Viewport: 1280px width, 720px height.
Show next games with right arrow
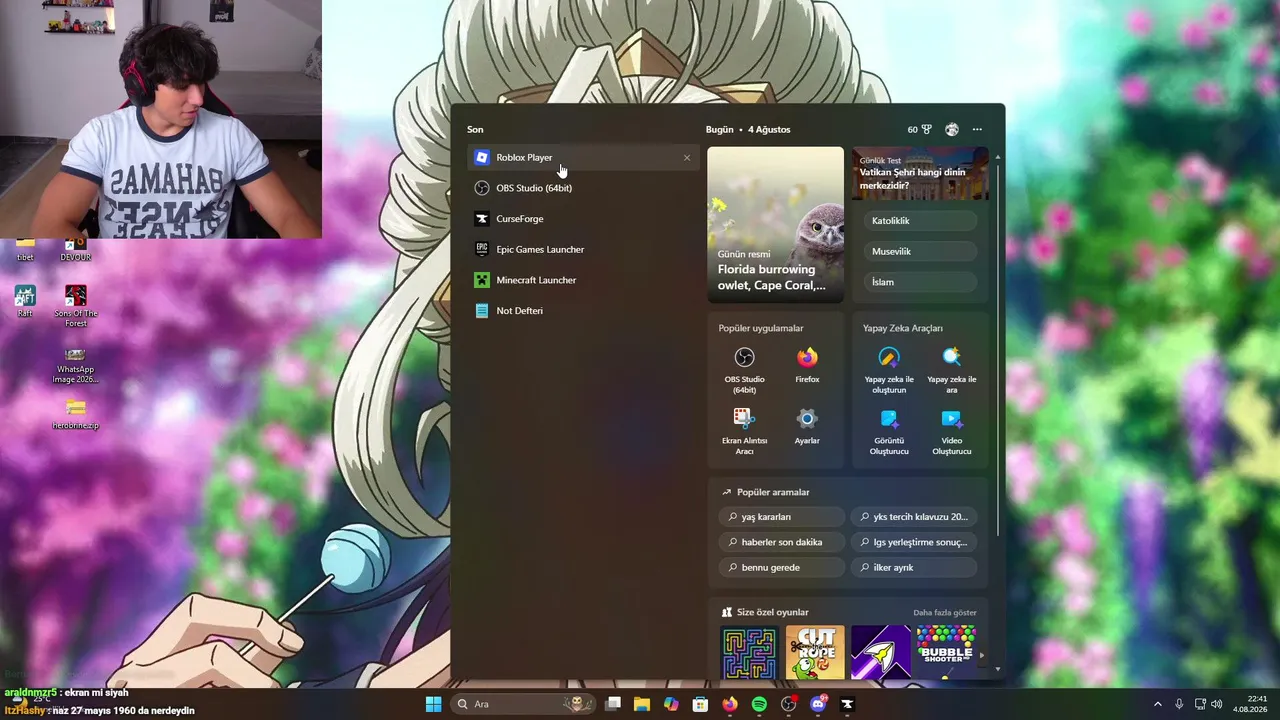[982, 656]
